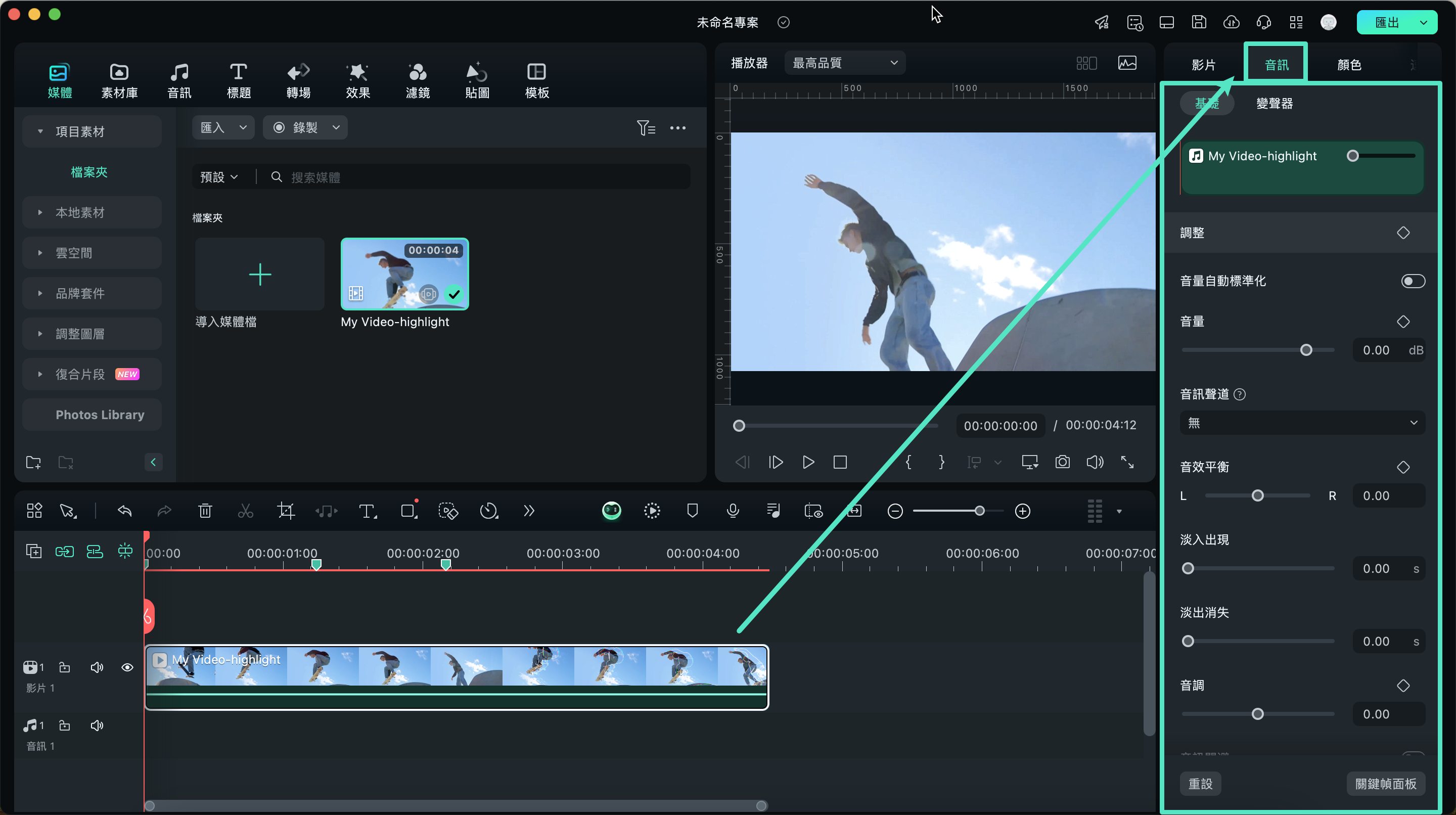Open the 預設 sort dropdown
This screenshot has width=1456, height=815.
pos(219,177)
